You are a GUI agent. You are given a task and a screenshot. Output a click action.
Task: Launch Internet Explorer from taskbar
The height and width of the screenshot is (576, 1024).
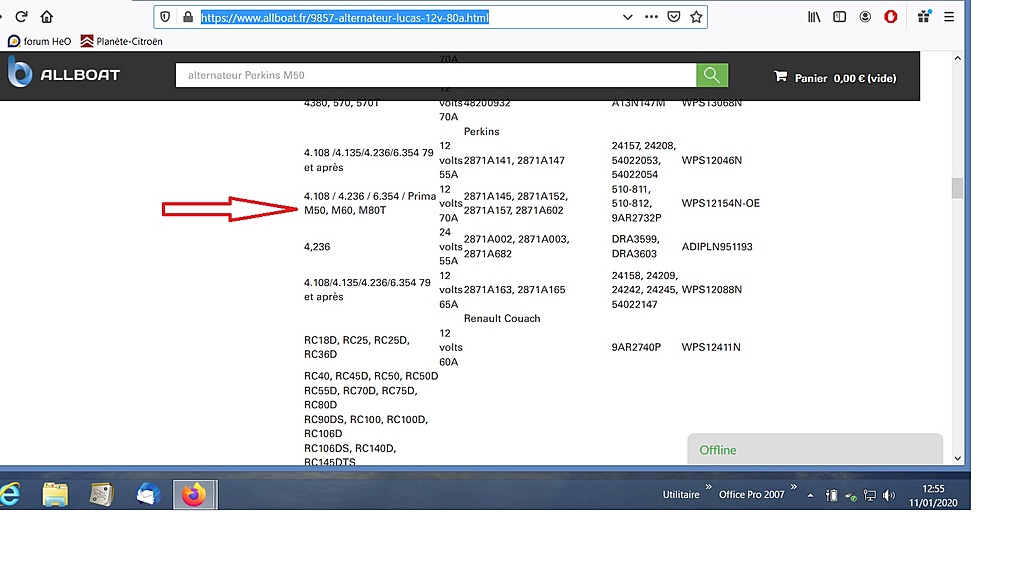tap(9, 494)
